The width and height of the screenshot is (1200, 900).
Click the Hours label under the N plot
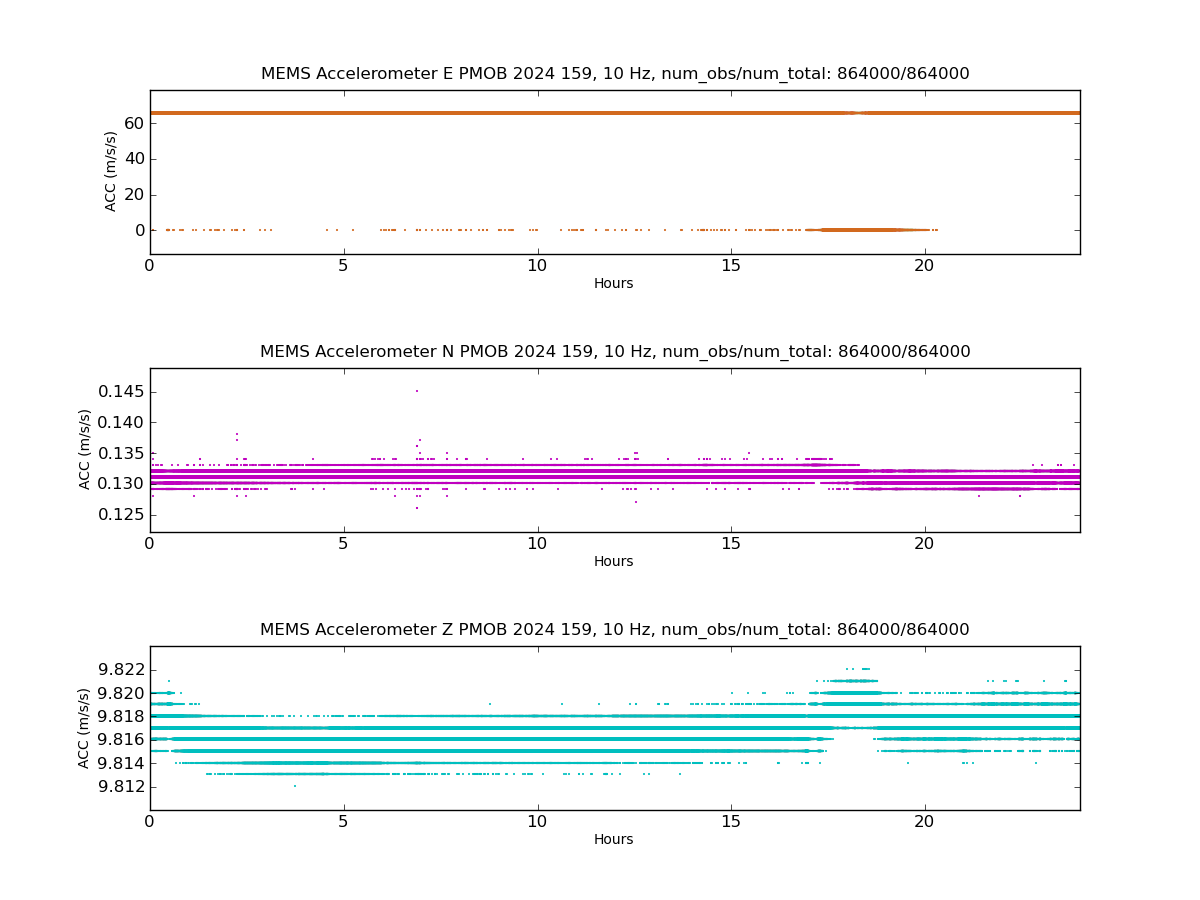[x=614, y=562]
